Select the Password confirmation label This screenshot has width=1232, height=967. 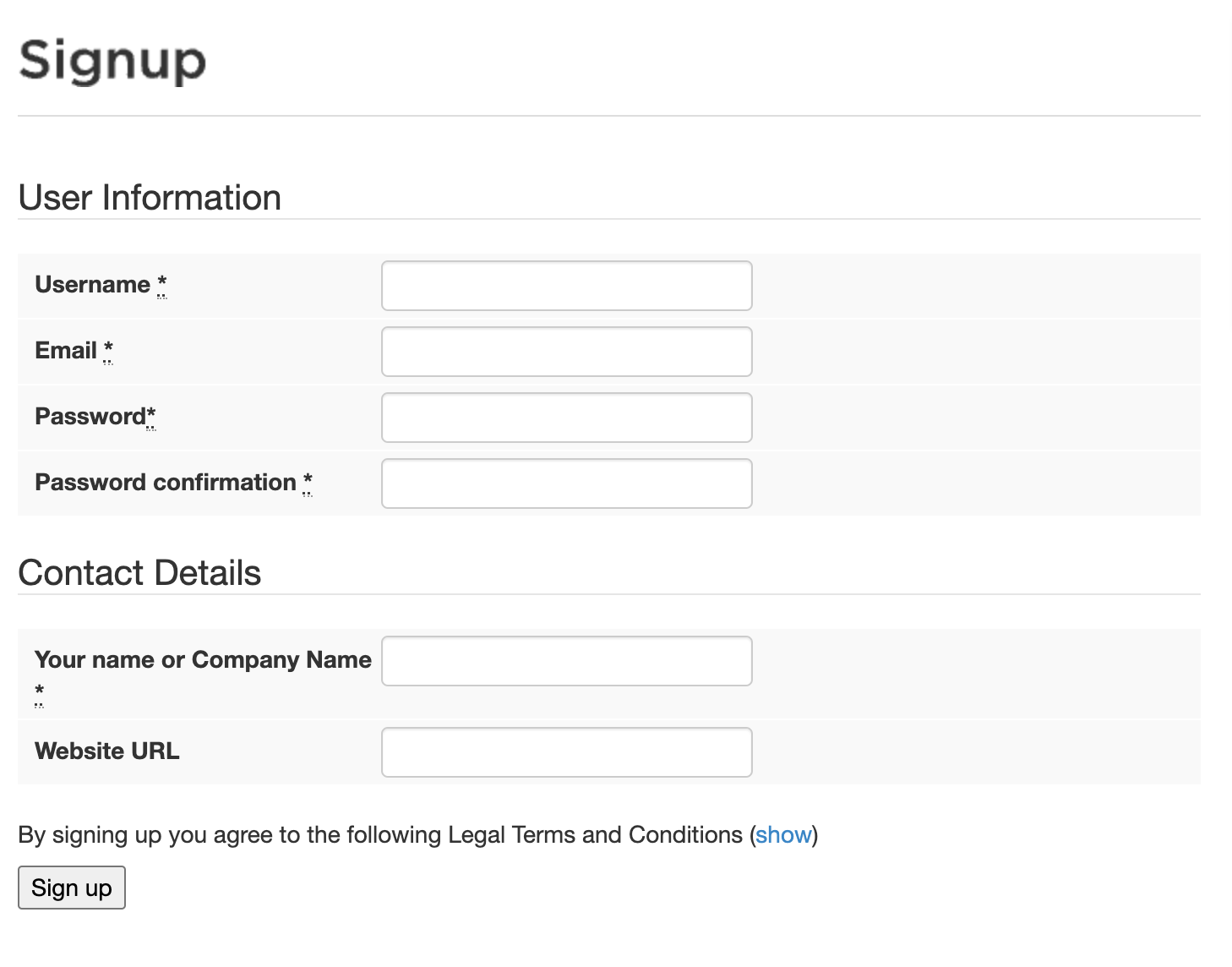166,483
